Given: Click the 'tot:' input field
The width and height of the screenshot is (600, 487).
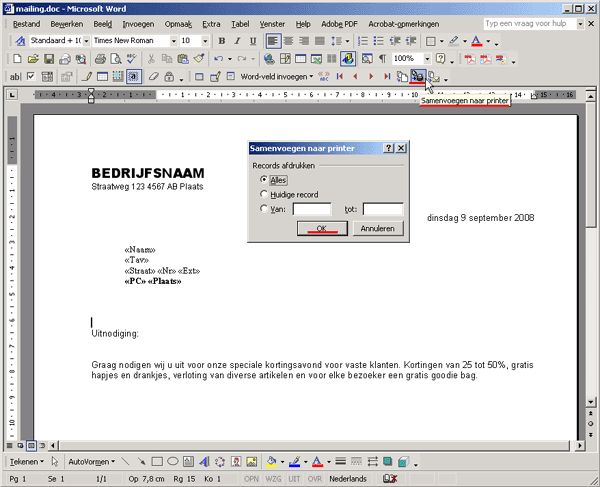Looking at the screenshot, I should (x=382, y=209).
